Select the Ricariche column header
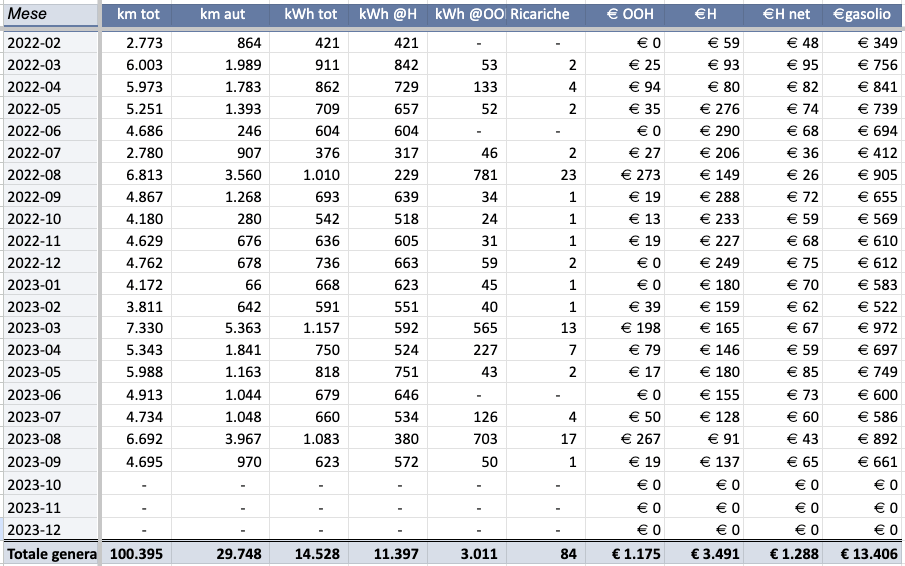The width and height of the screenshot is (905, 566). (539, 15)
